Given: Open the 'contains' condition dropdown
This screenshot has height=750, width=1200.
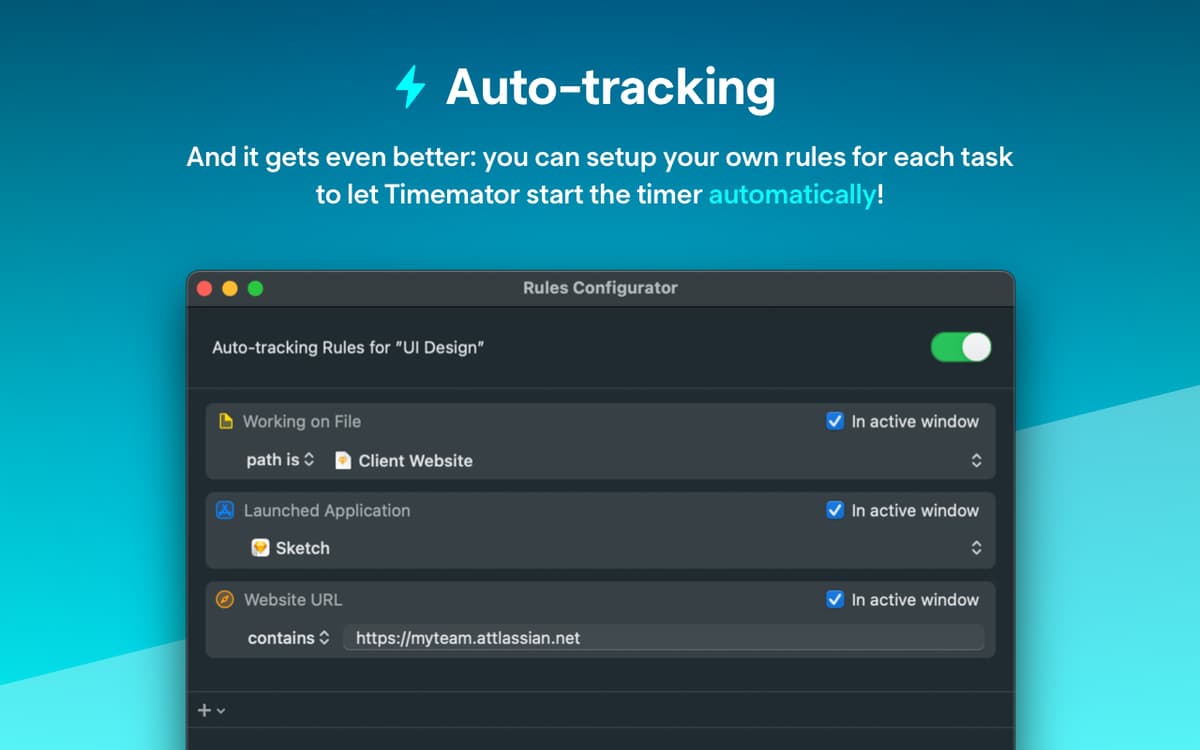Looking at the screenshot, I should coord(289,638).
